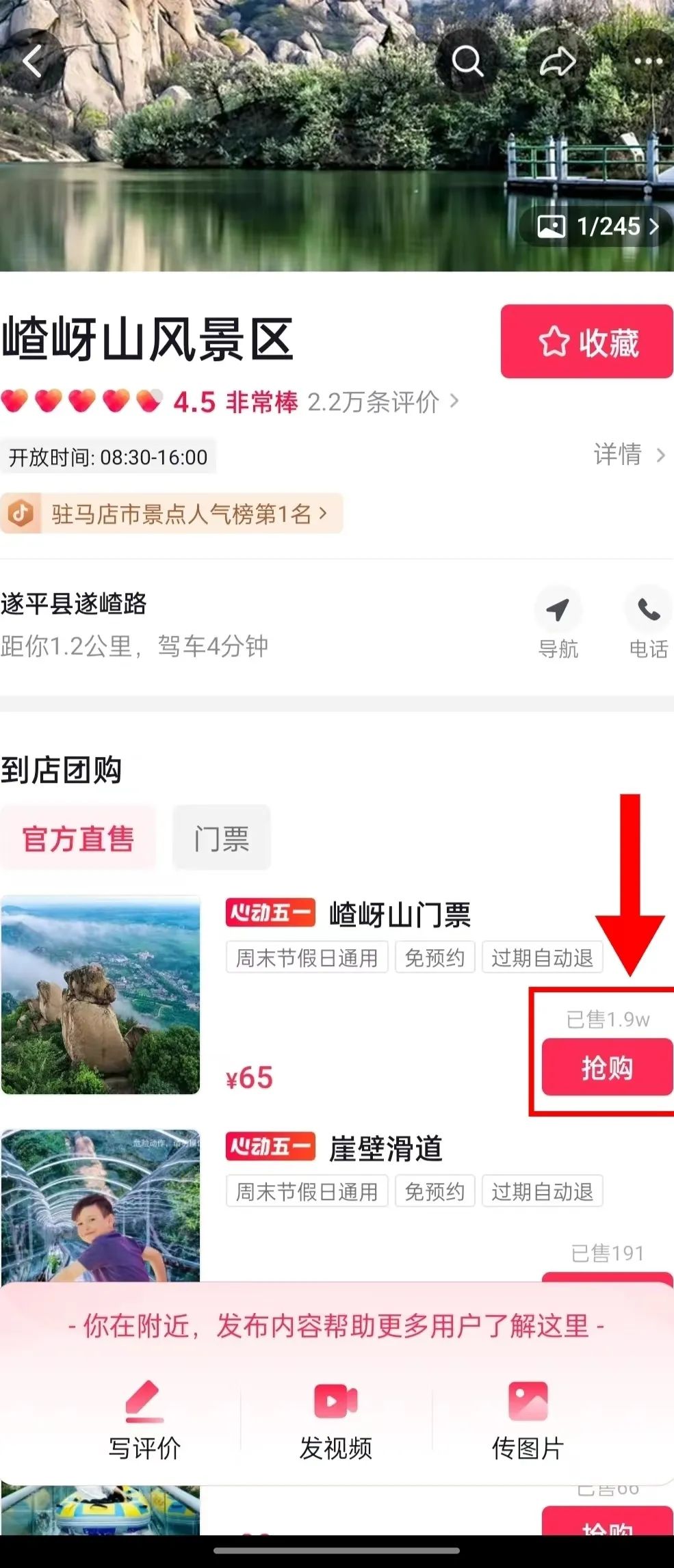Tap 发视频 video icon
This screenshot has width=674, height=1568.
[x=336, y=1401]
